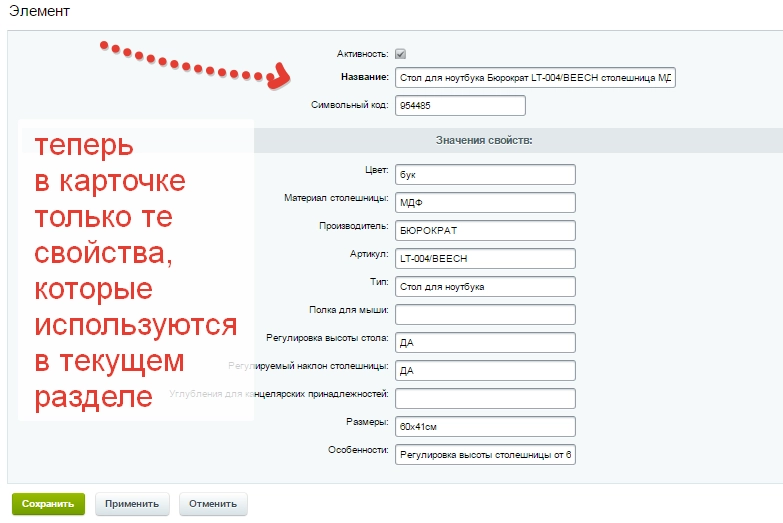
Task: Select the Материал столешницы input
Action: pyautogui.click(x=485, y=203)
